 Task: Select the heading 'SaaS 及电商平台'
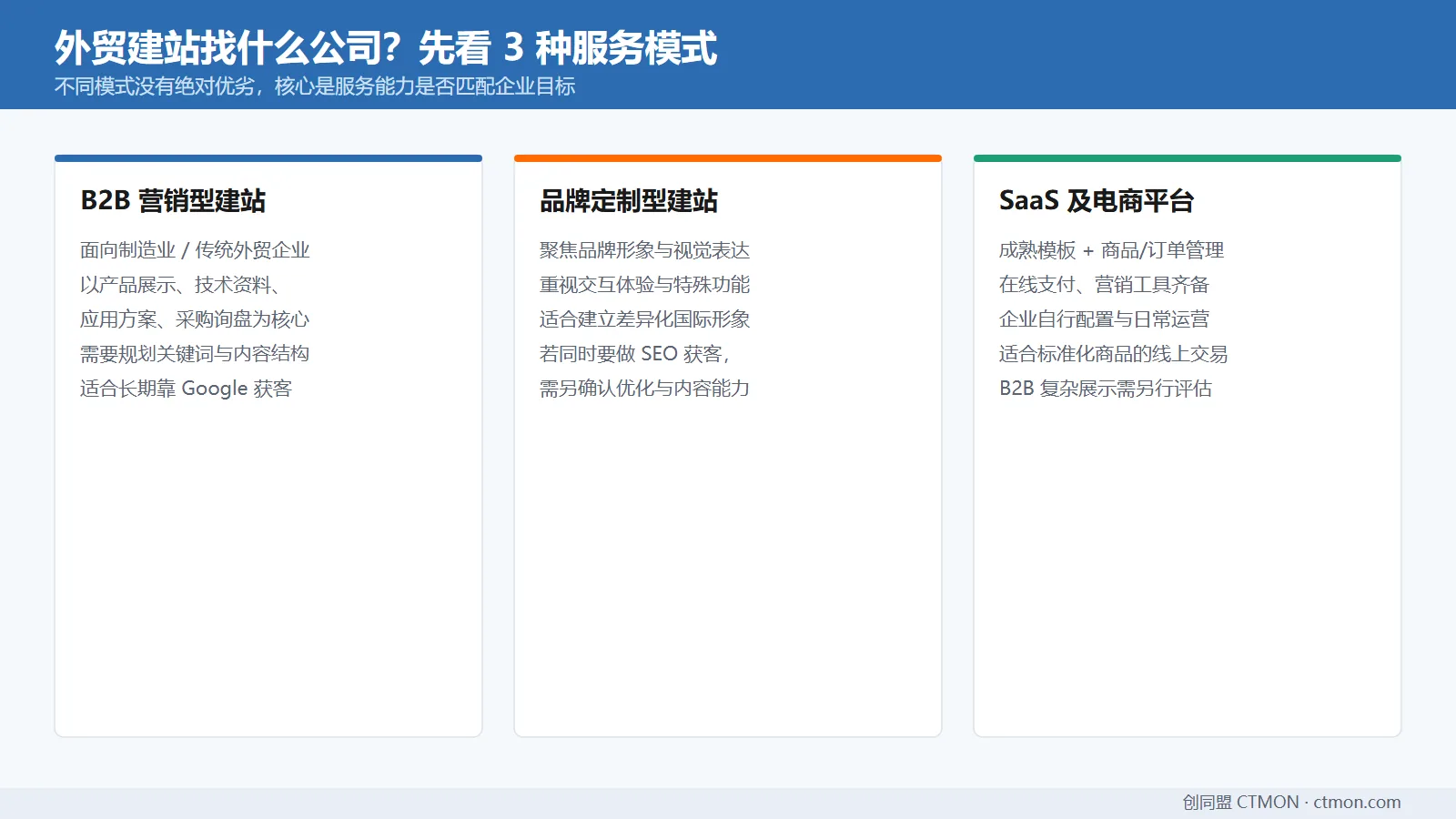(x=1097, y=200)
